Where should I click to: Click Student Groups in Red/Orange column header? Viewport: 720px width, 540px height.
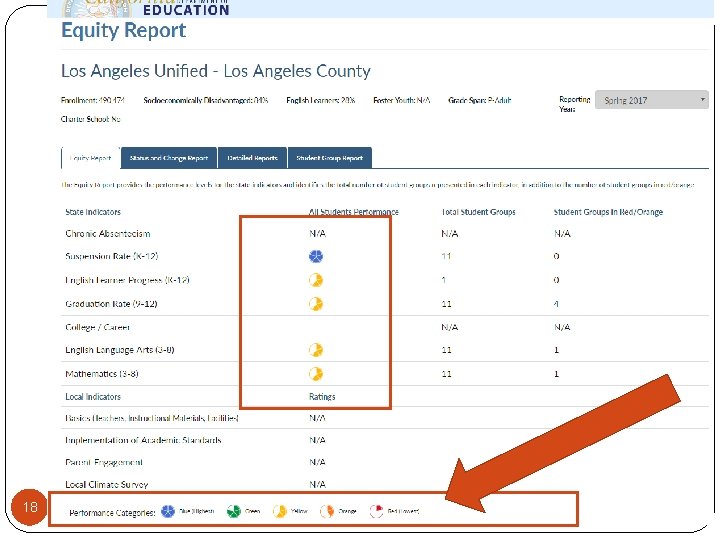608,212
